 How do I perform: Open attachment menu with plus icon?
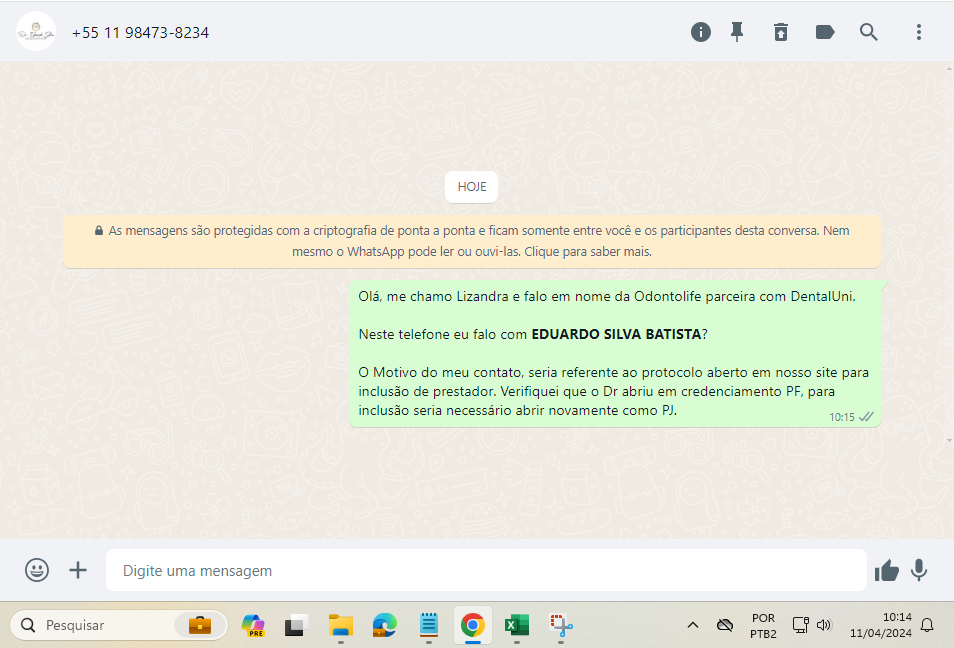tap(78, 570)
